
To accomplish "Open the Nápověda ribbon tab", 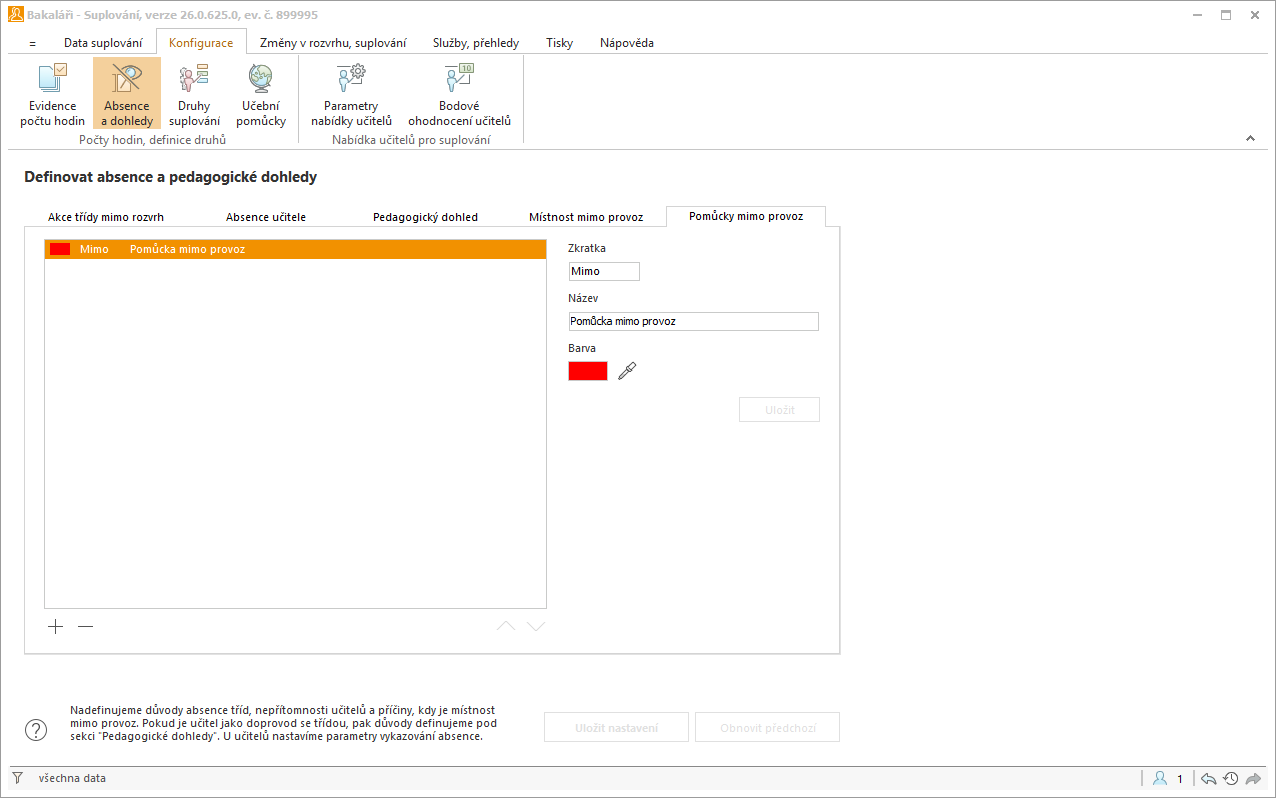I will [x=627, y=43].
